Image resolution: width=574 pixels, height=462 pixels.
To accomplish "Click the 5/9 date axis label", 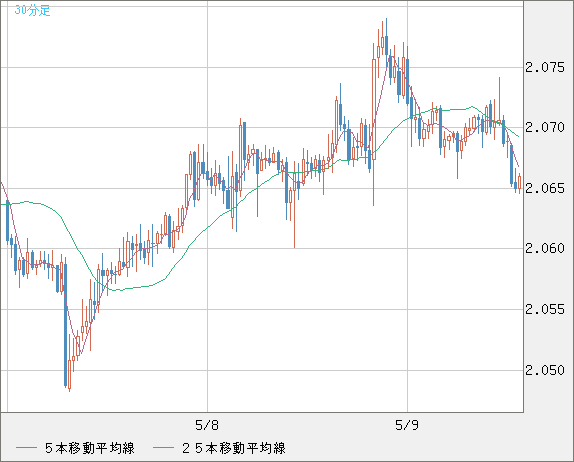I will click(407, 425).
